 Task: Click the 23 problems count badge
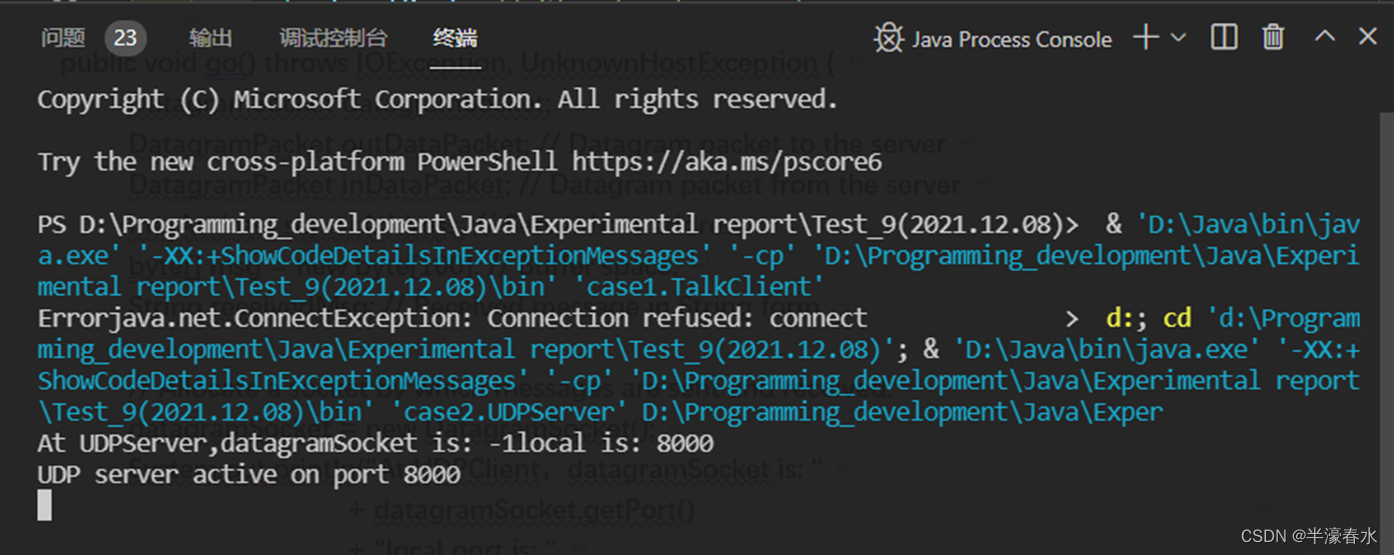[x=125, y=38]
